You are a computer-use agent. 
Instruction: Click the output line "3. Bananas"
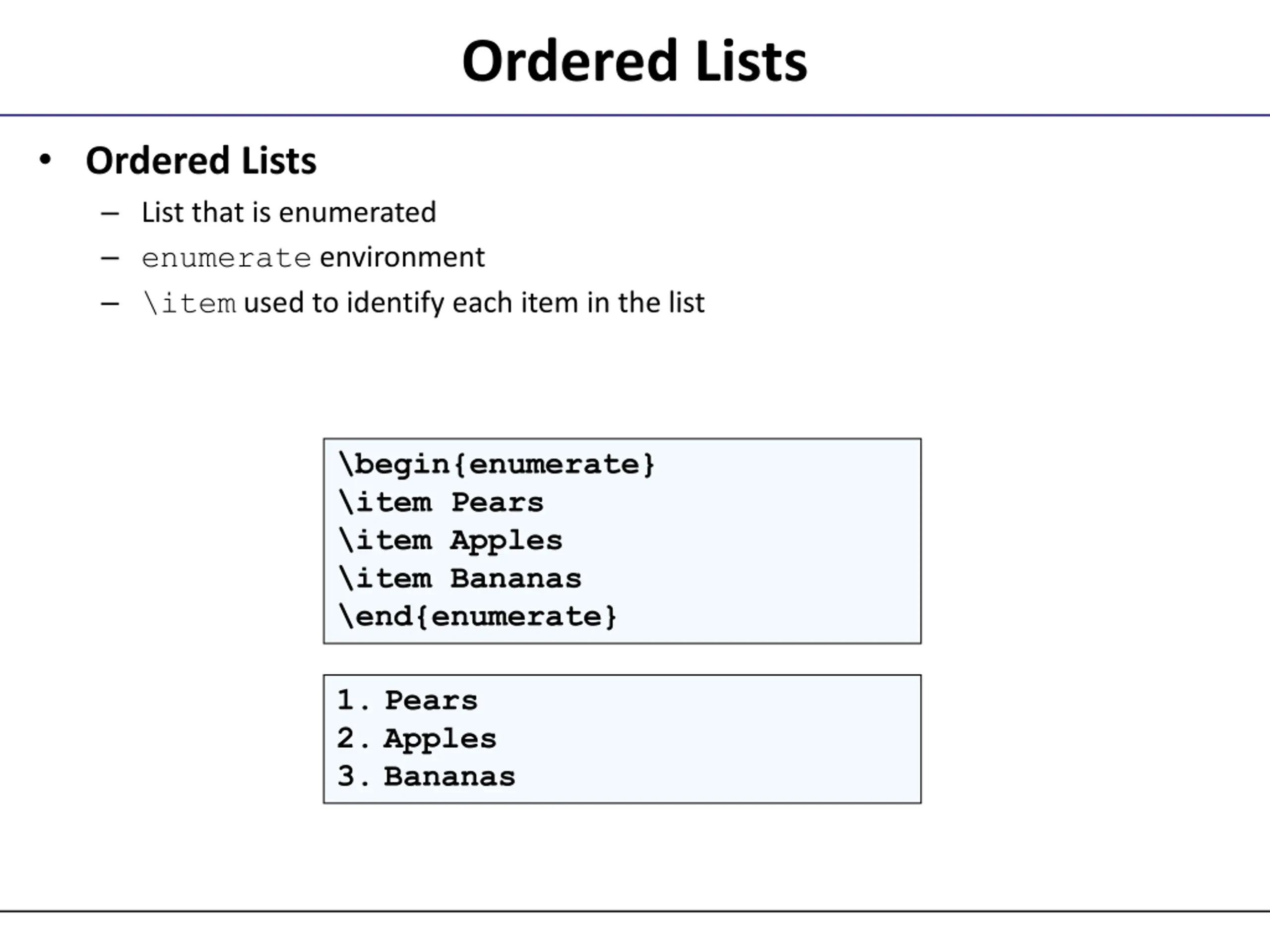pyautogui.click(x=426, y=776)
